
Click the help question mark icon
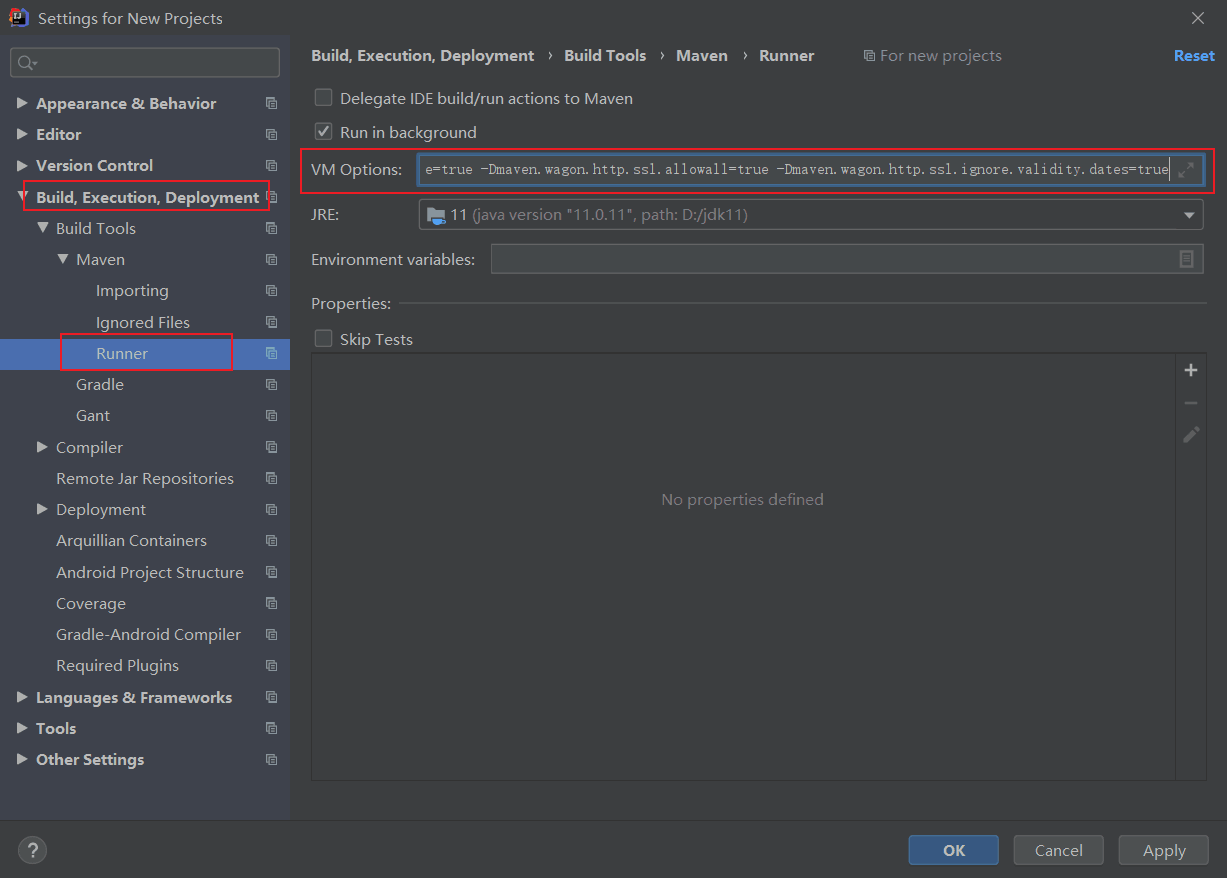click(x=32, y=850)
